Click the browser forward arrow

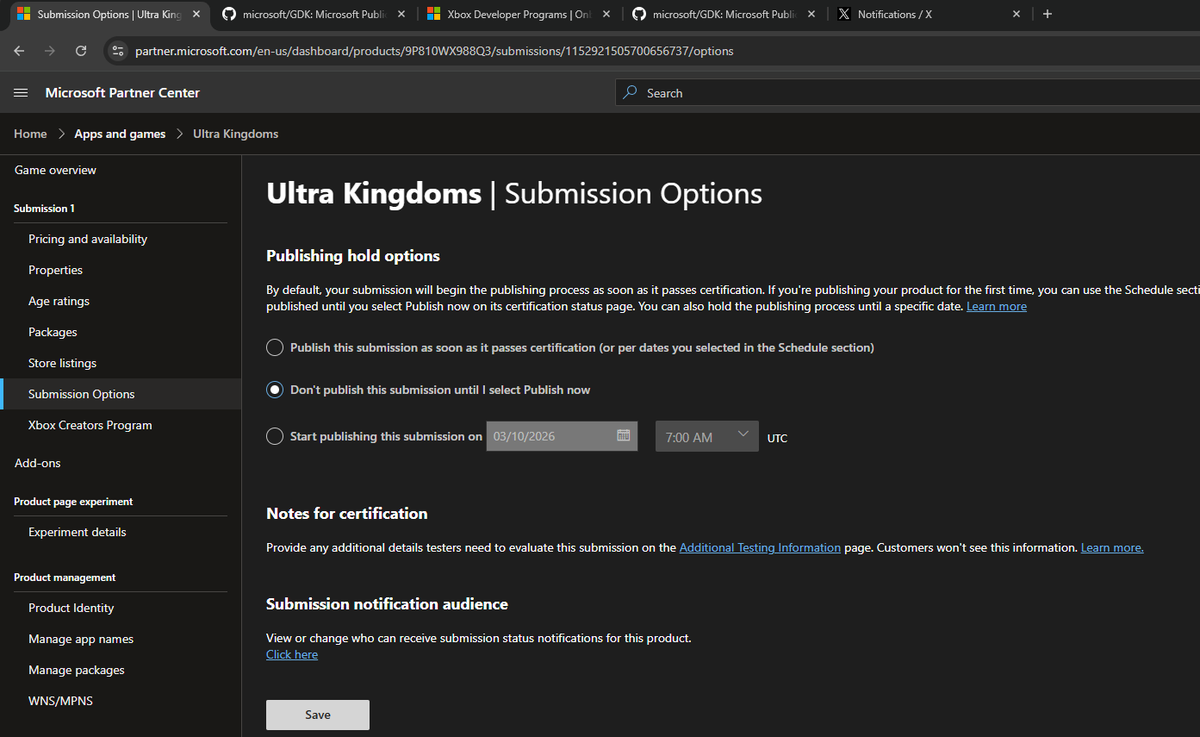tap(50, 51)
